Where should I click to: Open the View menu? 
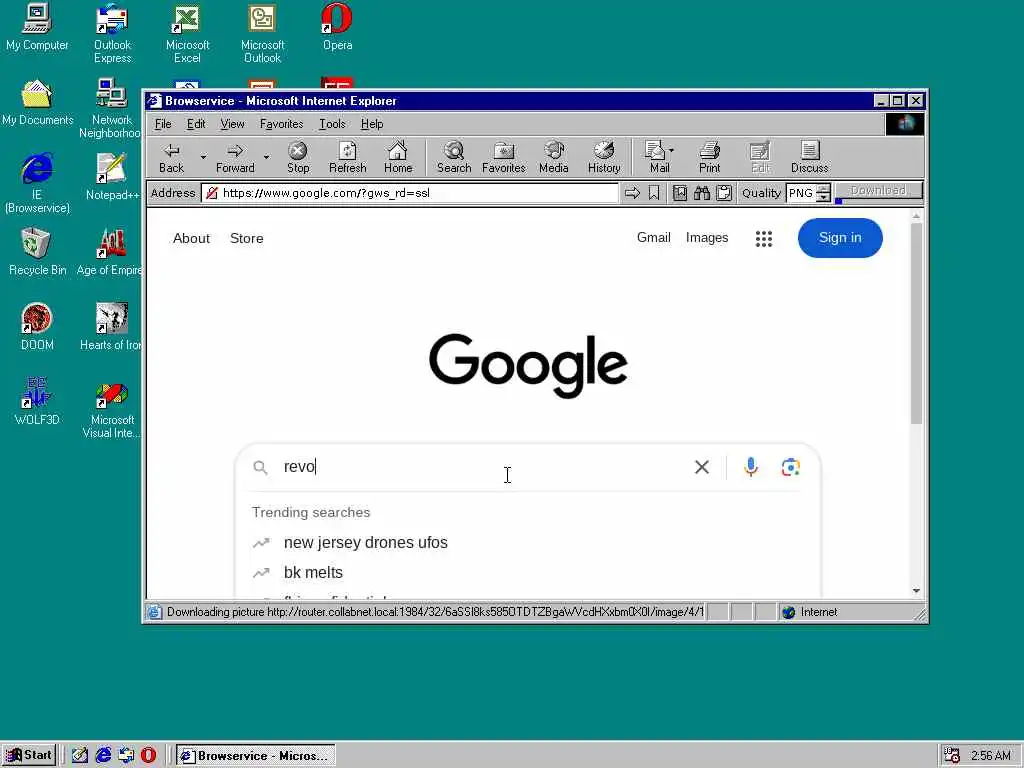click(x=232, y=124)
